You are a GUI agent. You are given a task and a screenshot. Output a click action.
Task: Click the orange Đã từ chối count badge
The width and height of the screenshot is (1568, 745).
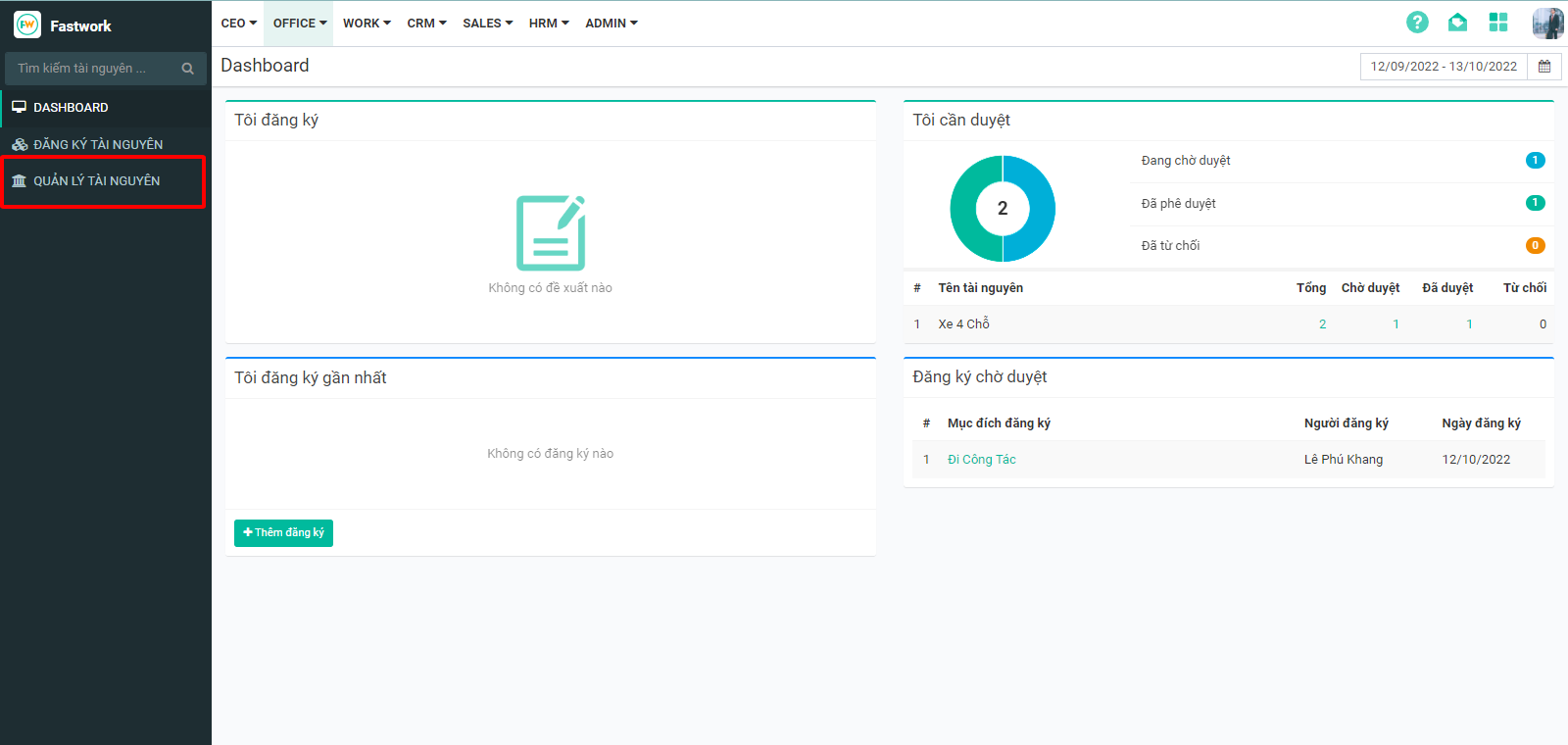pos(1535,246)
